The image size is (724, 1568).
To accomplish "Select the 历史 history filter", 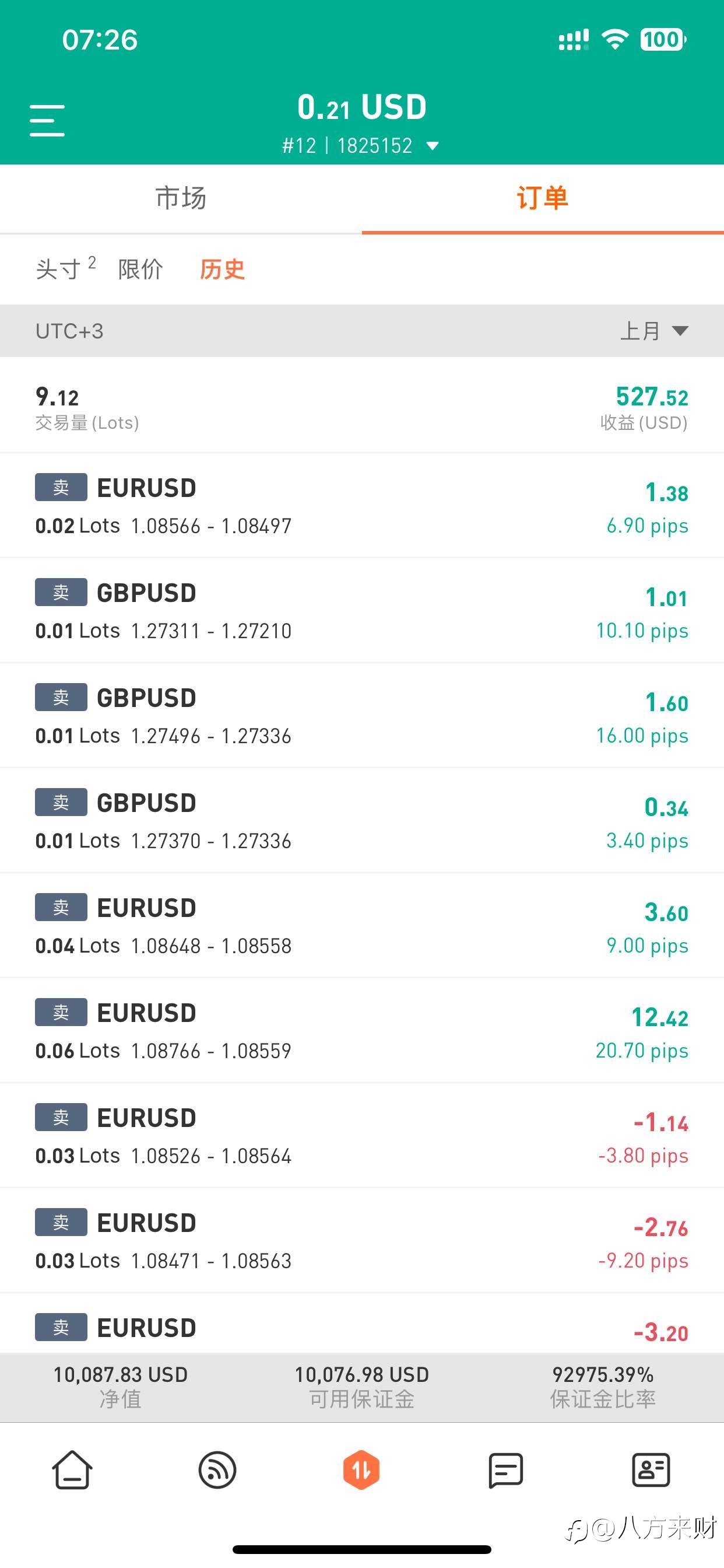I will pos(222,269).
